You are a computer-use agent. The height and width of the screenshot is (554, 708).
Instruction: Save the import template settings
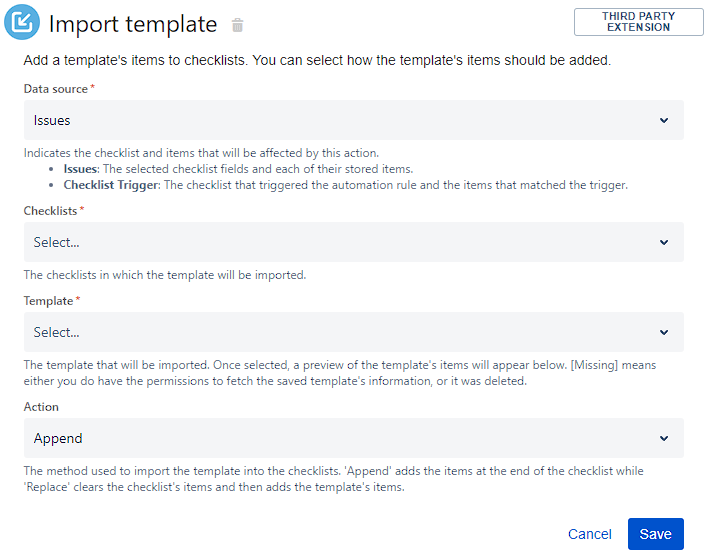655,534
